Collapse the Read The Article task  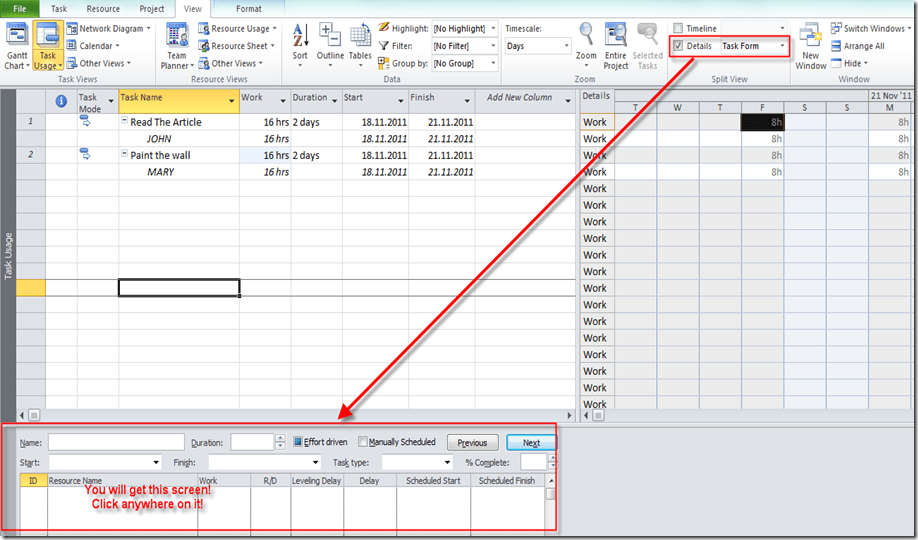click(125, 122)
